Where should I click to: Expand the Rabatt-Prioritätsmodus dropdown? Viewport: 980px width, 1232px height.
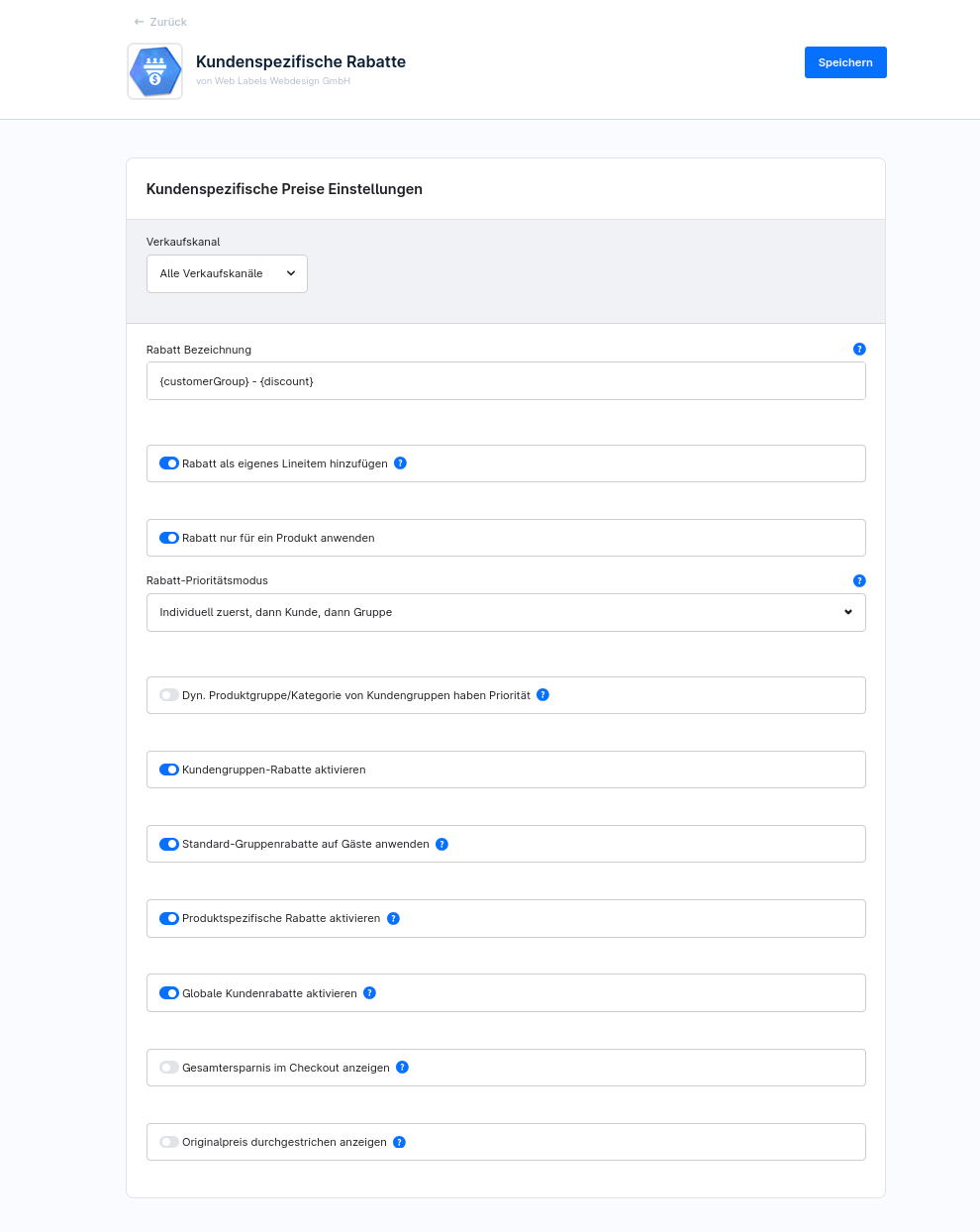[x=505, y=613]
